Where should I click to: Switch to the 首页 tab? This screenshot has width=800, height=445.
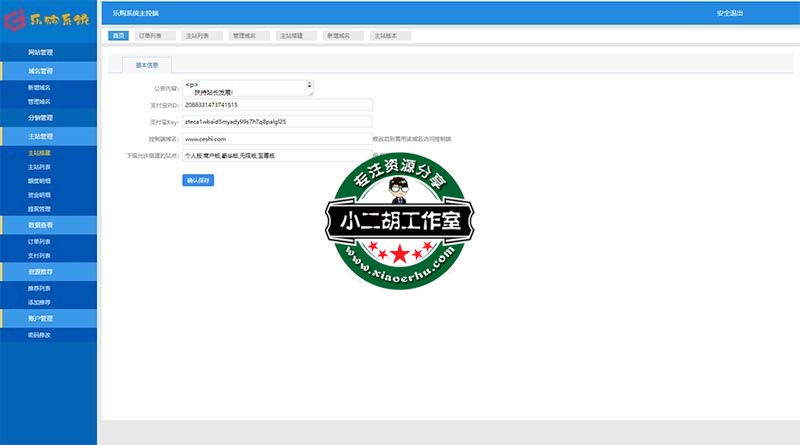click(119, 35)
